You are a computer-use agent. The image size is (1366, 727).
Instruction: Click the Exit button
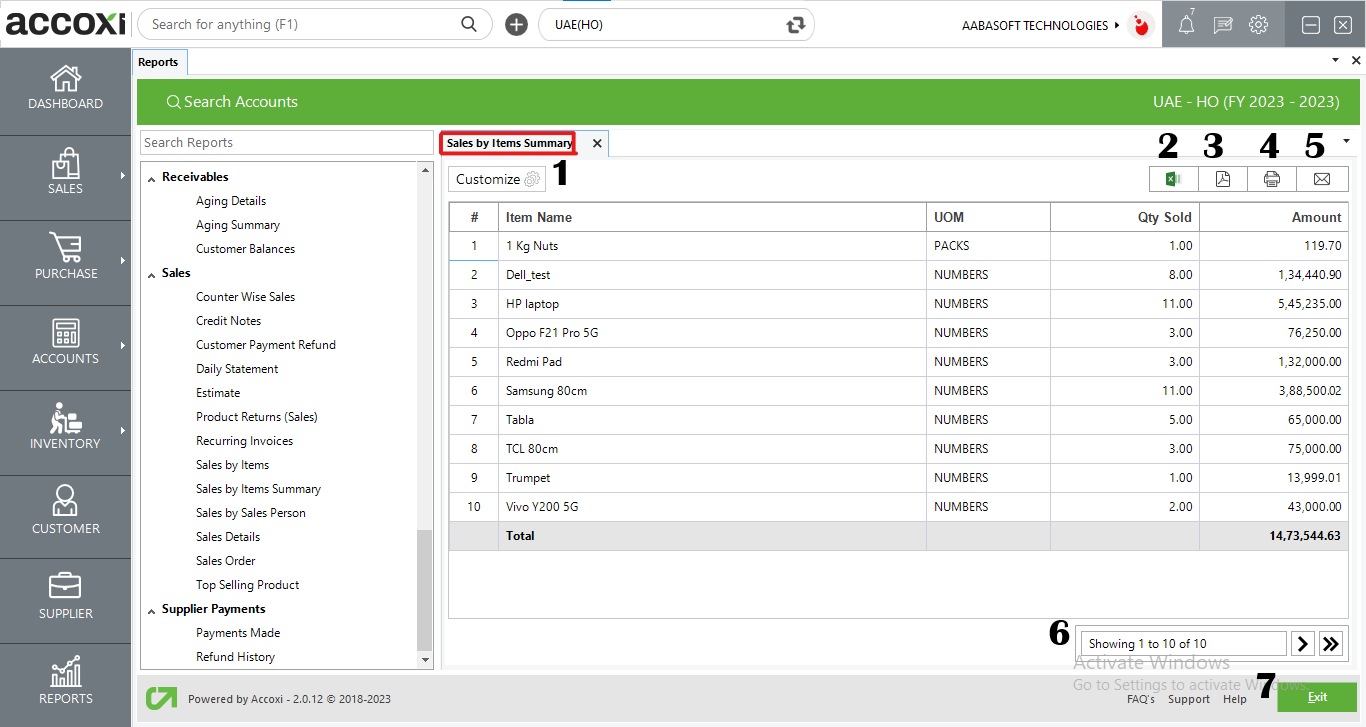coord(1317,697)
